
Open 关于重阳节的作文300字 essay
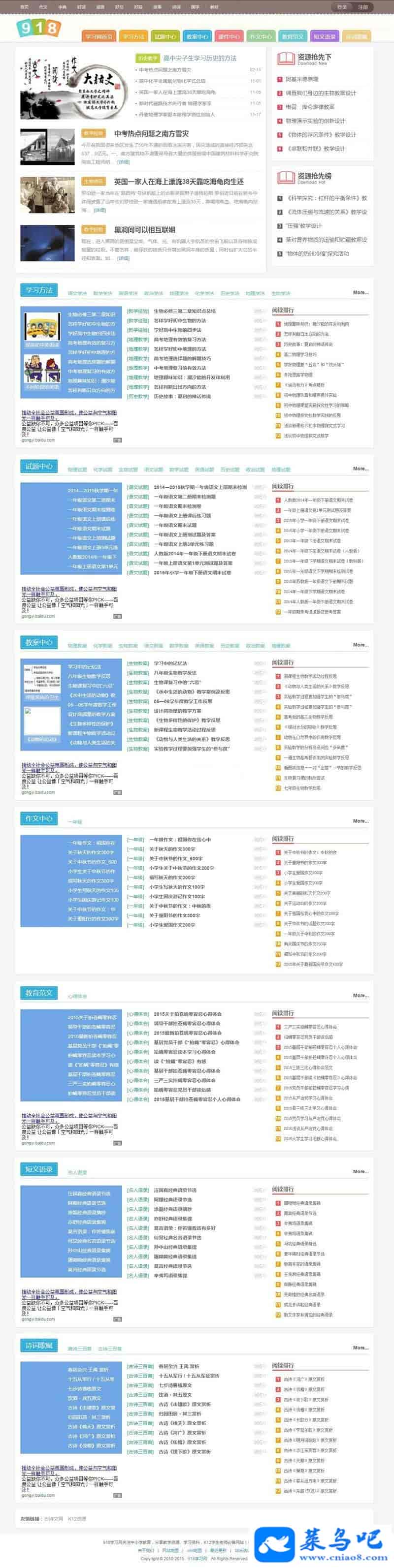175,915
